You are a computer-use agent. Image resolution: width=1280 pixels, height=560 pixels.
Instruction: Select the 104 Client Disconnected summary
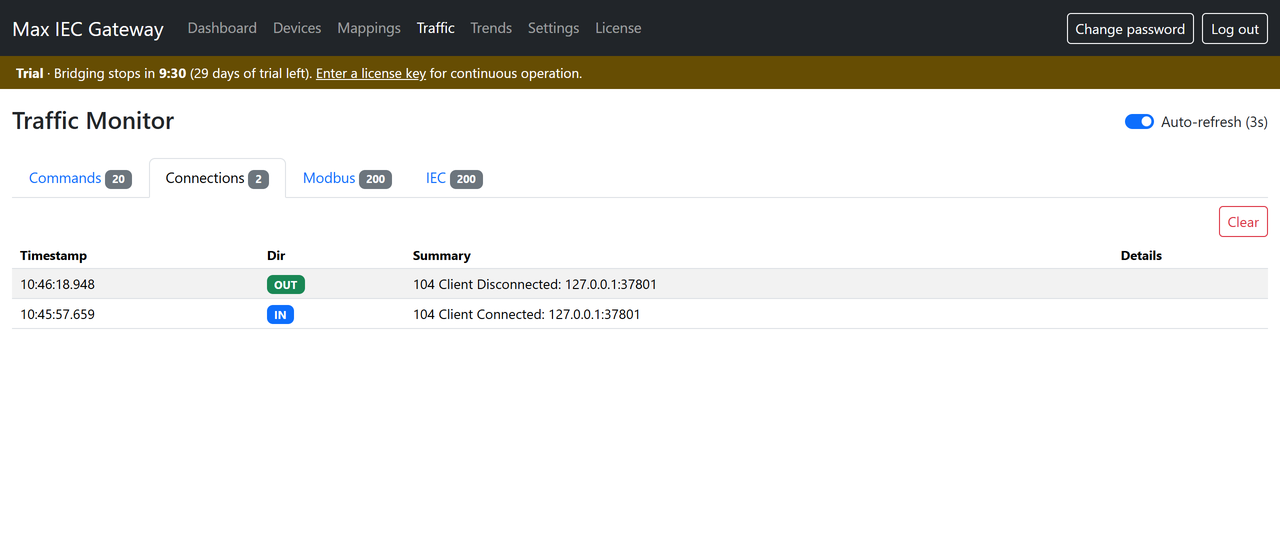pos(535,284)
